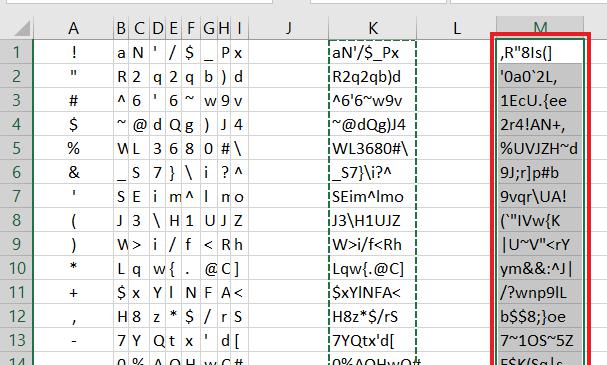Select column F header
The image size is (607, 365).
point(191,28)
